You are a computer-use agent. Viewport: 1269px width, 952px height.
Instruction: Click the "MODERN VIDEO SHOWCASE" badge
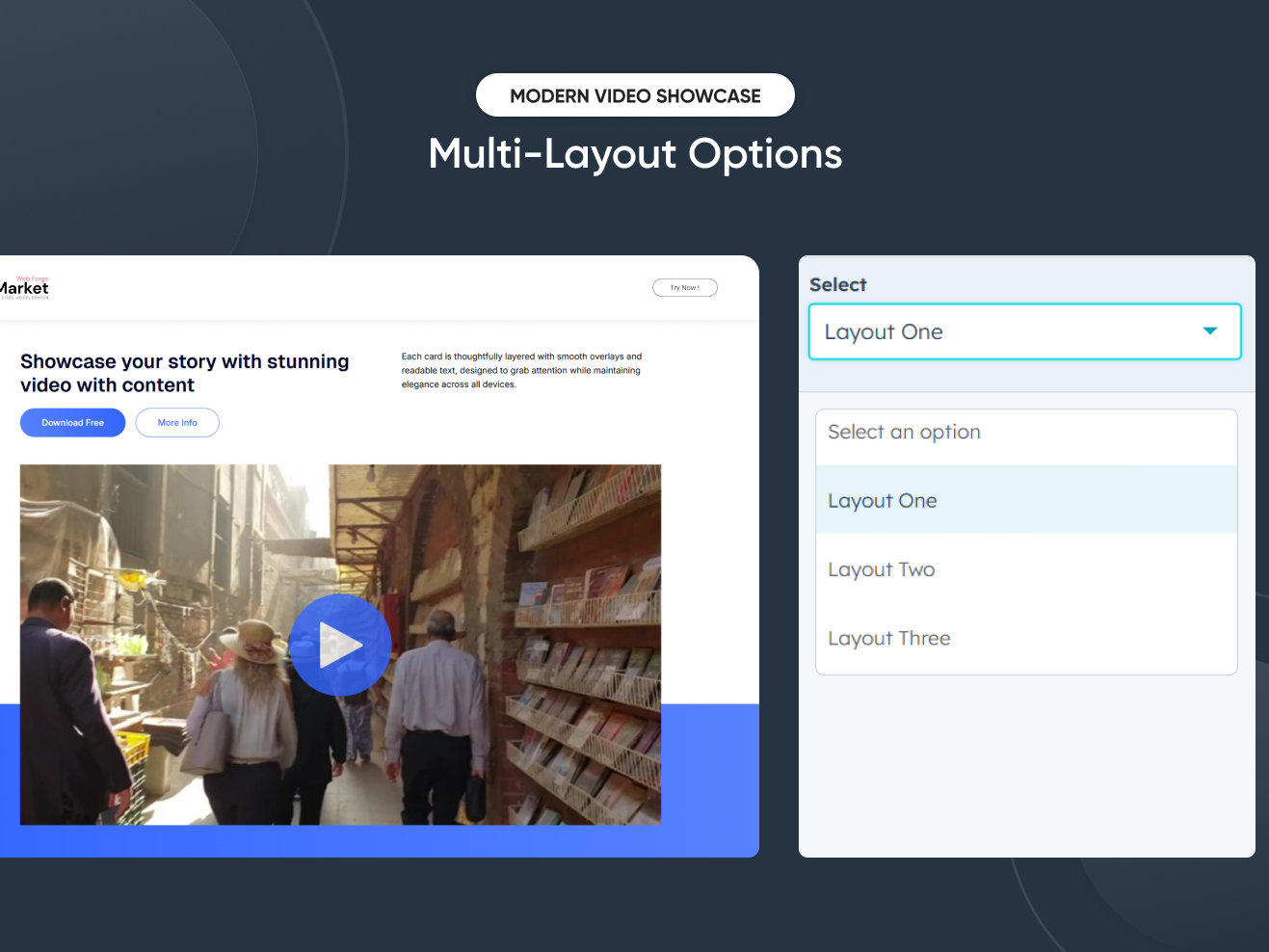635,94
